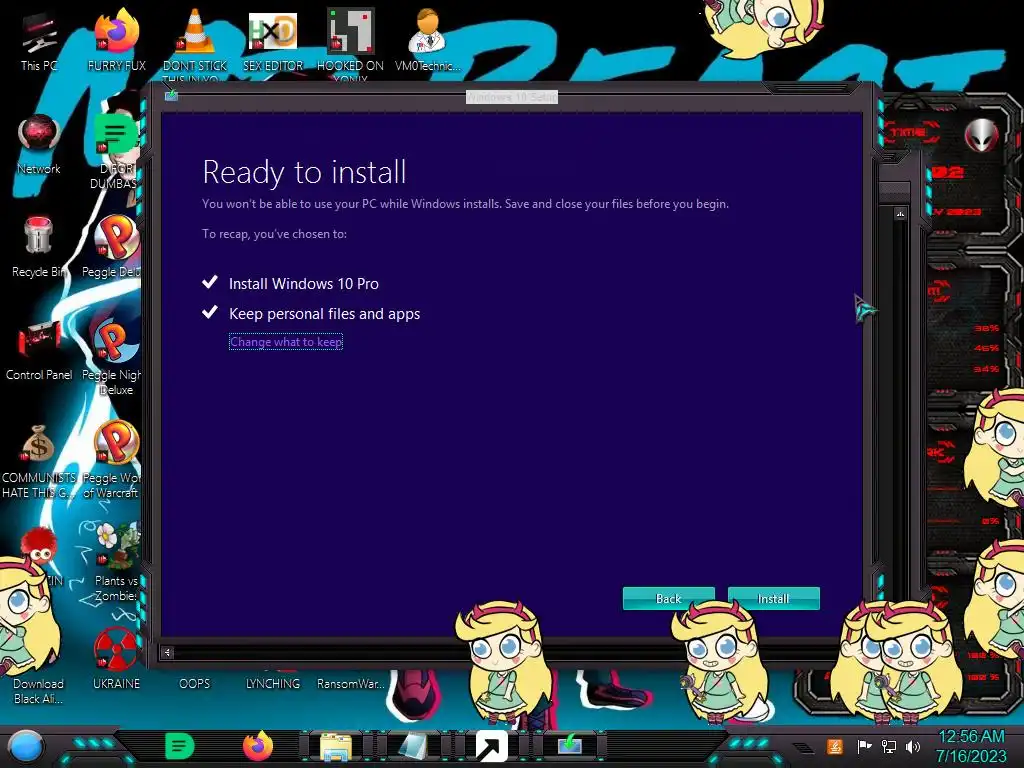Open the VM0Technic doctor desktop icon

[x=428, y=40]
